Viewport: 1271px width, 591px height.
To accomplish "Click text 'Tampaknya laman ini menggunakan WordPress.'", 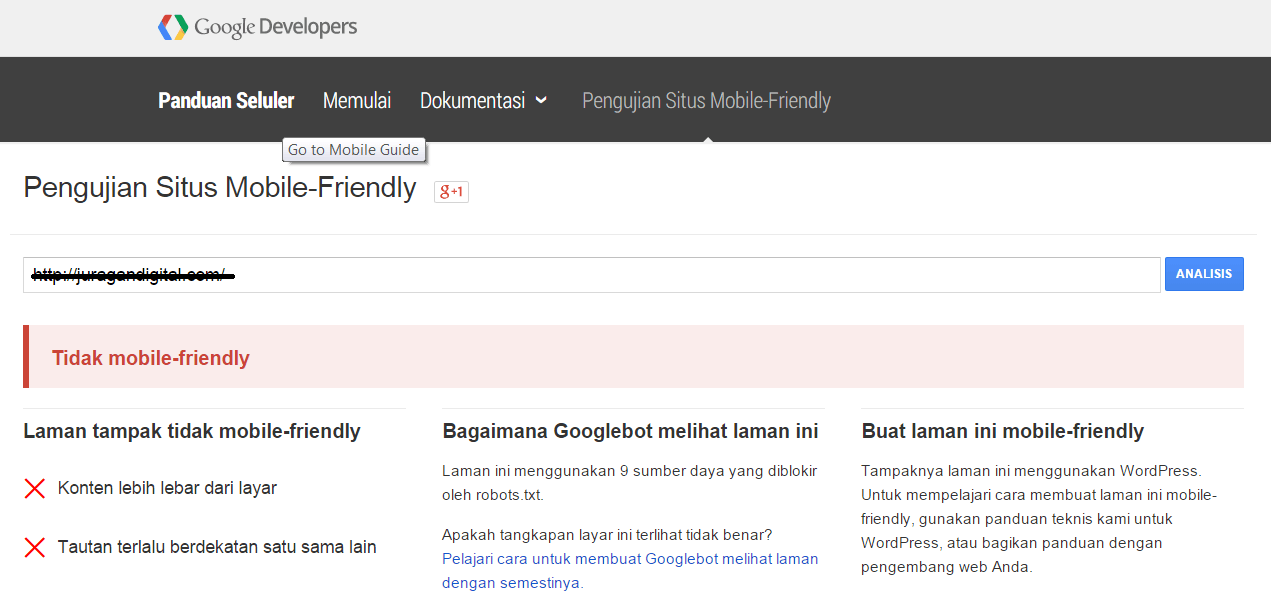I will click(1031, 470).
